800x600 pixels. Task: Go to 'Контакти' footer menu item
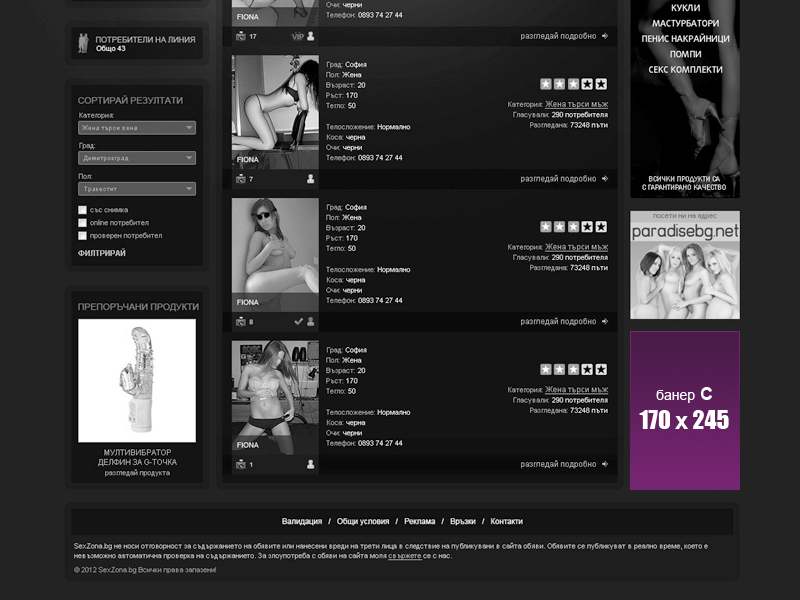[506, 521]
